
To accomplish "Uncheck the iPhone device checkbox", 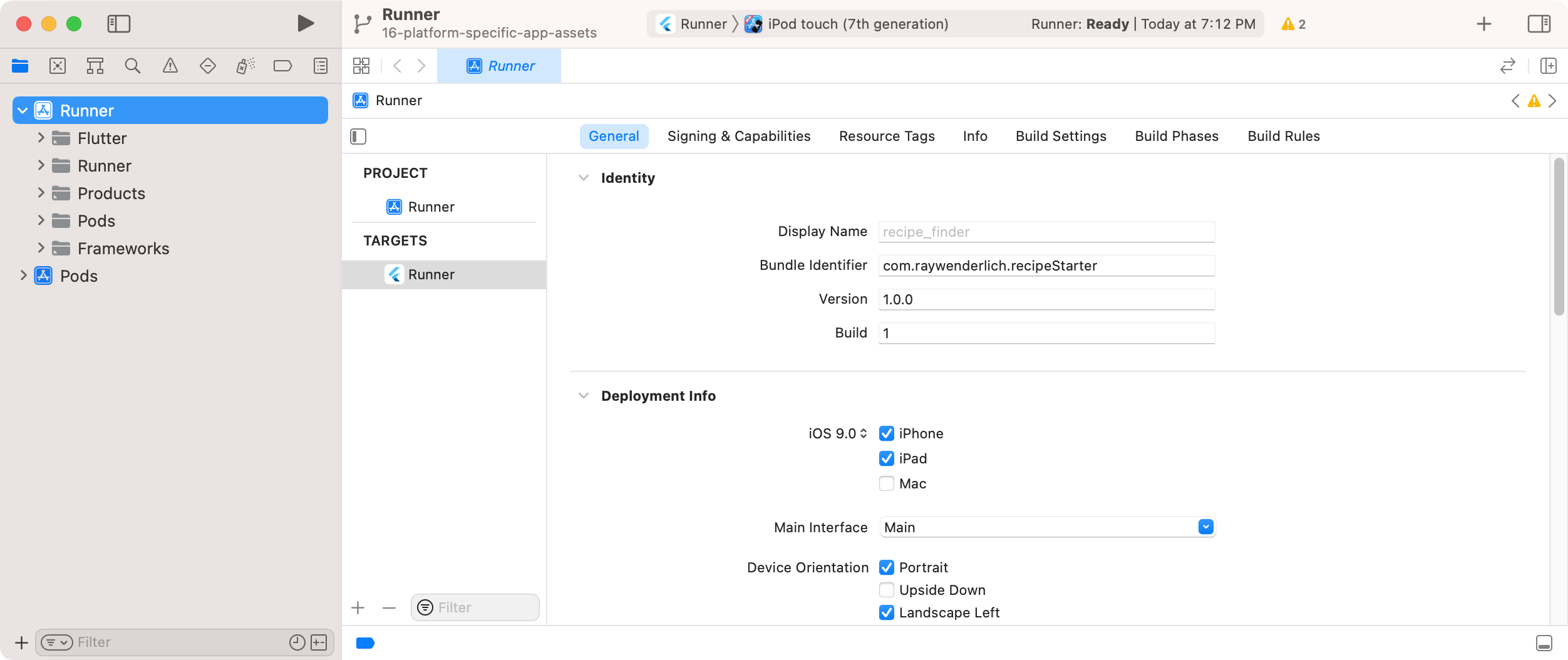I will (887, 433).
